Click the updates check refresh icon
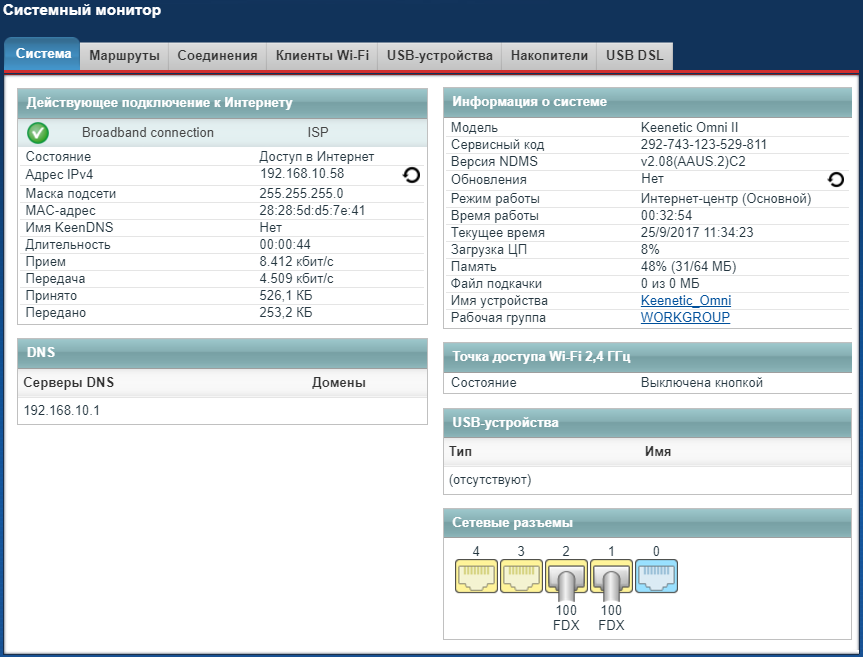The height and width of the screenshot is (657, 863). click(836, 179)
